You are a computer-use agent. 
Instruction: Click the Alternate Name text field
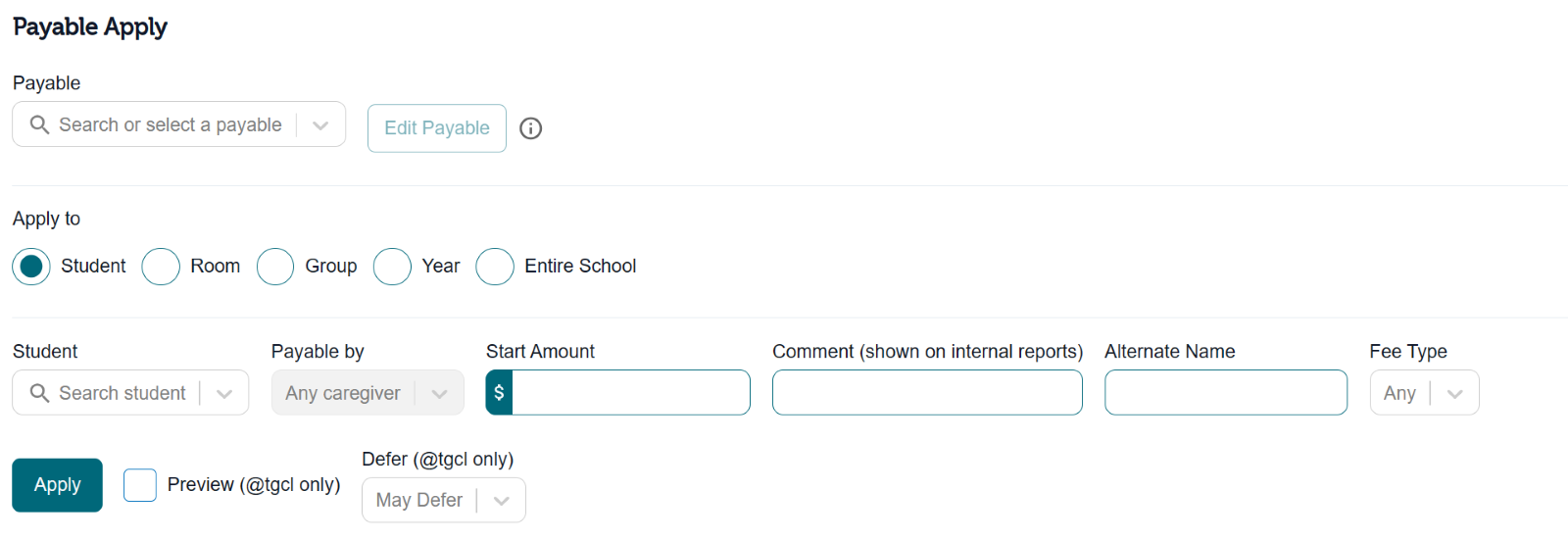1226,392
